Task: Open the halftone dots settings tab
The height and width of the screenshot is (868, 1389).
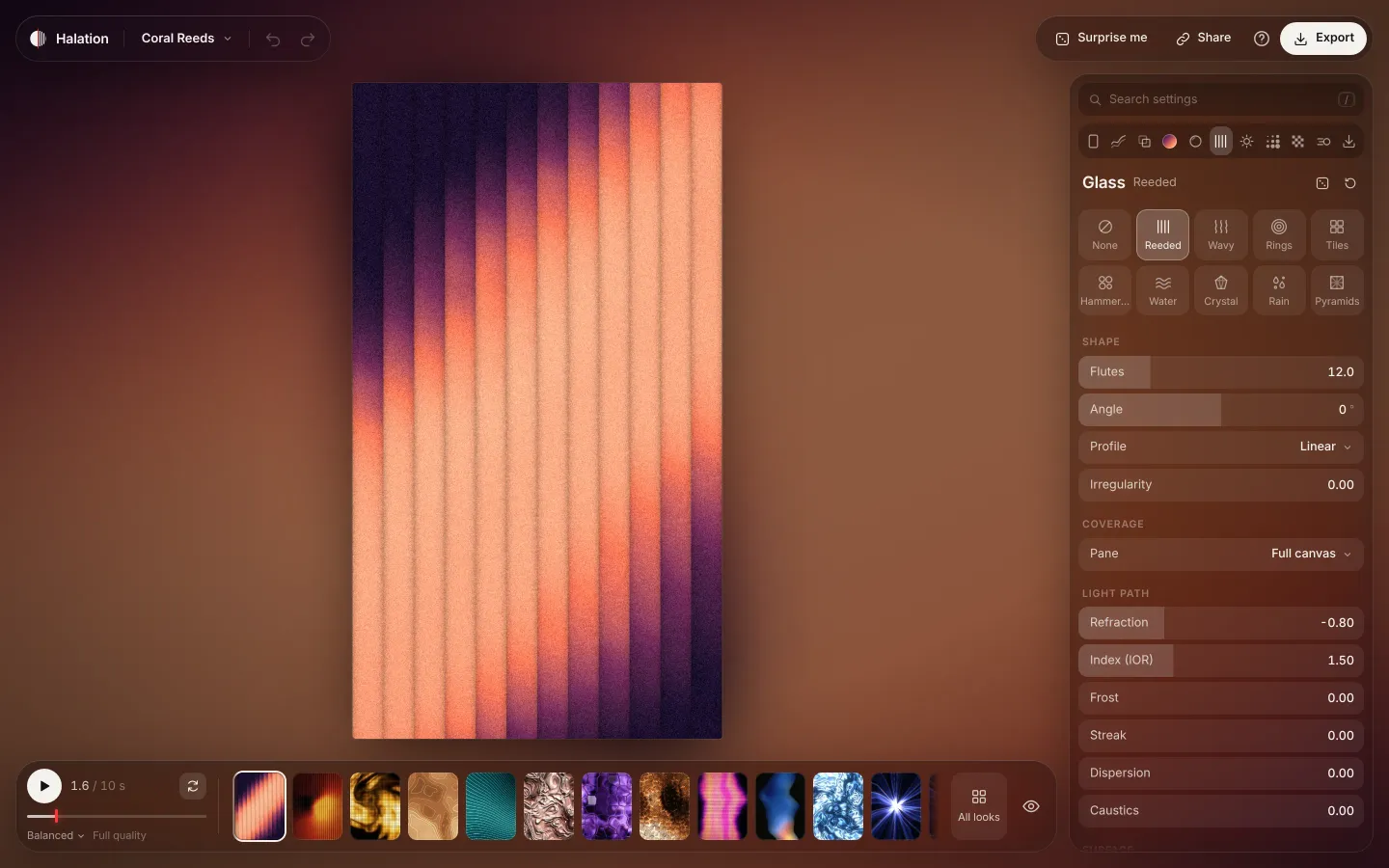Action: click(x=1273, y=142)
